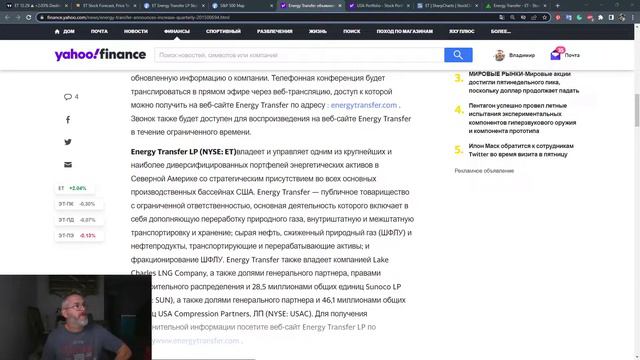Open the ПОЧТА menu item
The height and width of the screenshot is (360, 640).
point(99,31)
